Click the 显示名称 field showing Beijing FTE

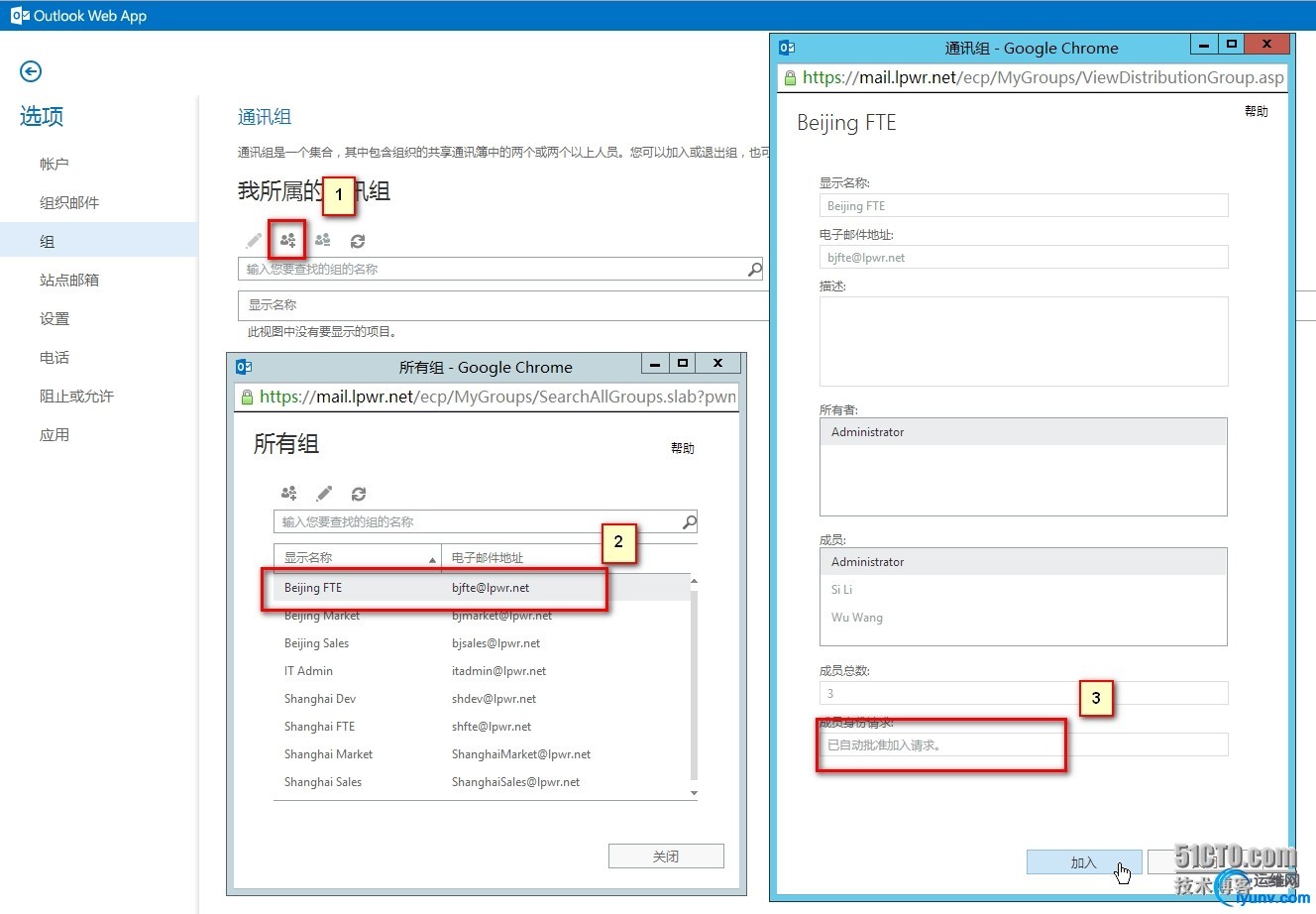point(1024,206)
